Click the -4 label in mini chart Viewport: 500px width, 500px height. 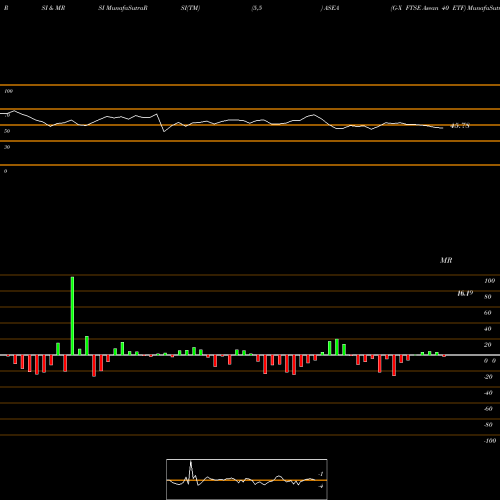tap(321, 486)
